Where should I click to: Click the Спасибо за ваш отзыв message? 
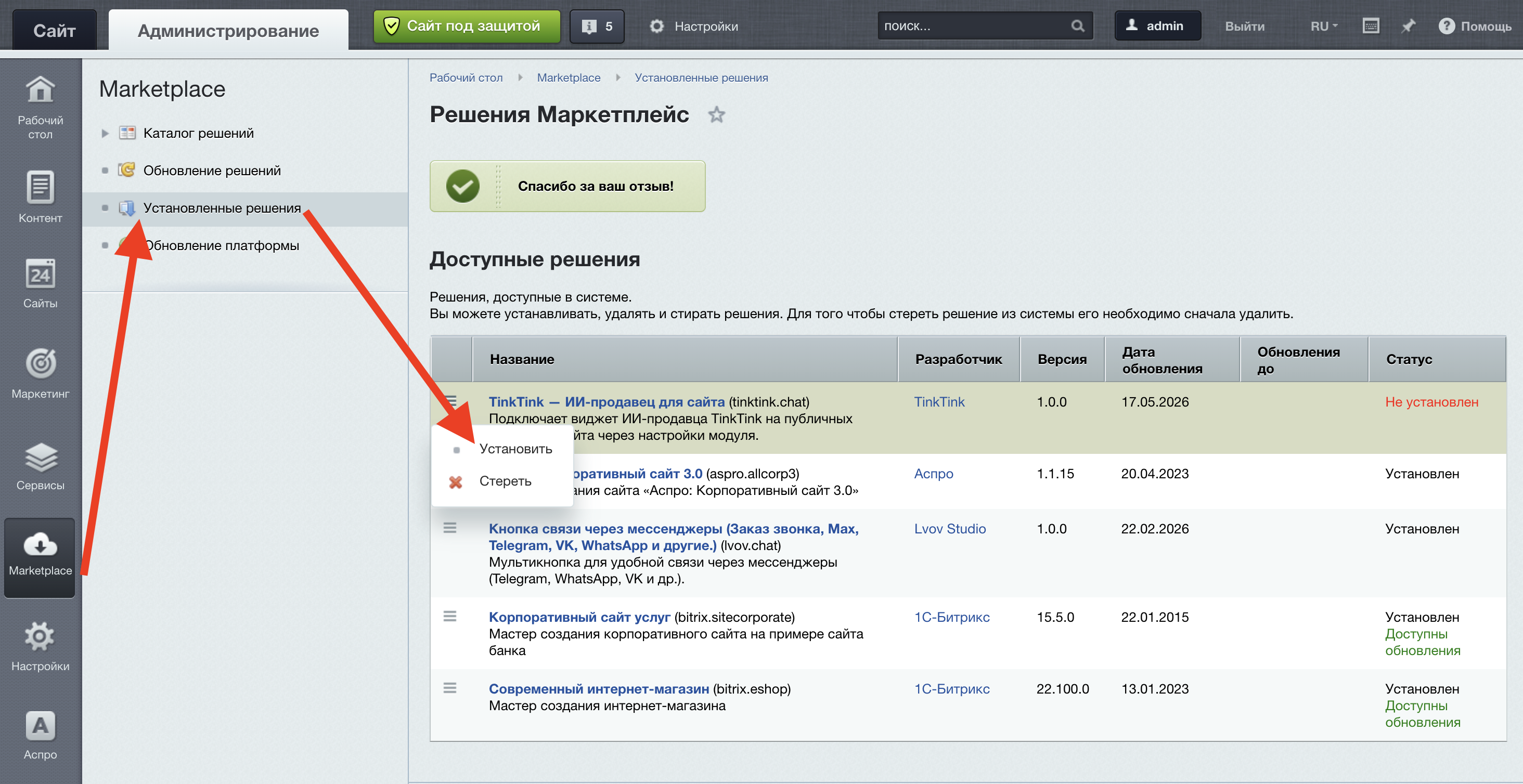click(567, 186)
